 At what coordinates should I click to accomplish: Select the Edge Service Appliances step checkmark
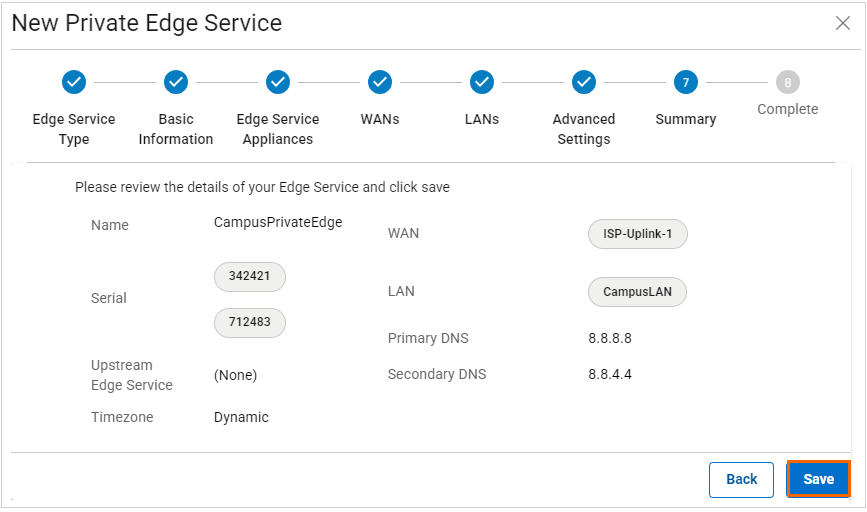(278, 82)
